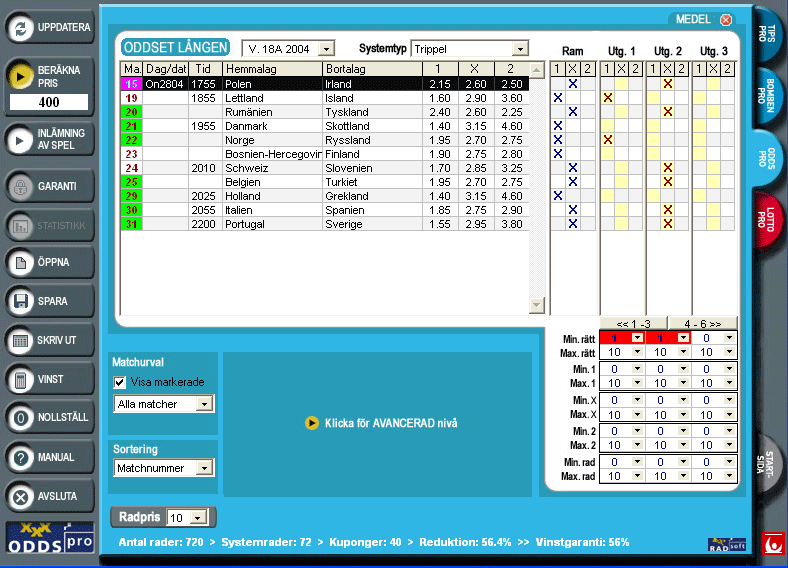Expand the Radpris dropdown
788x568 pixels.
click(x=198, y=517)
